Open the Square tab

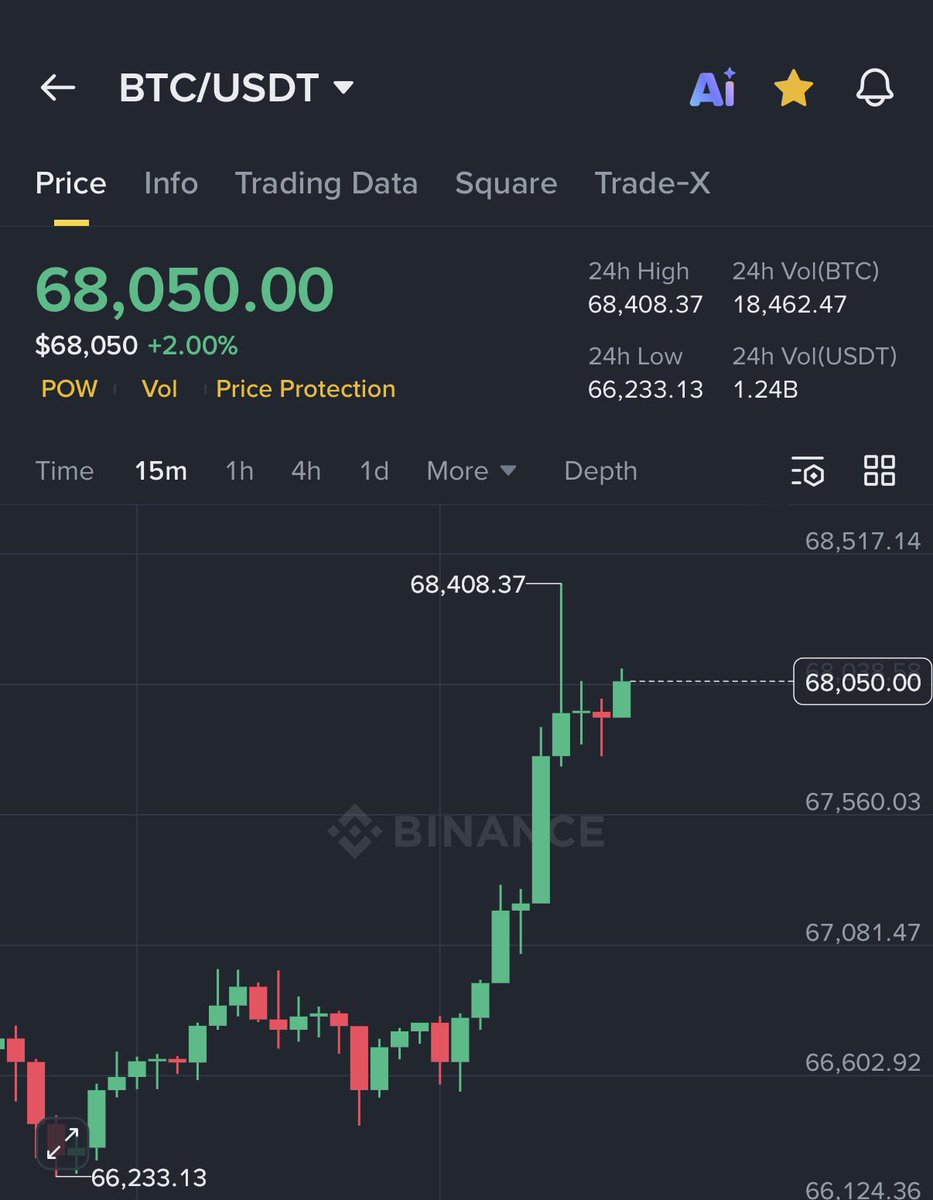[x=506, y=184]
